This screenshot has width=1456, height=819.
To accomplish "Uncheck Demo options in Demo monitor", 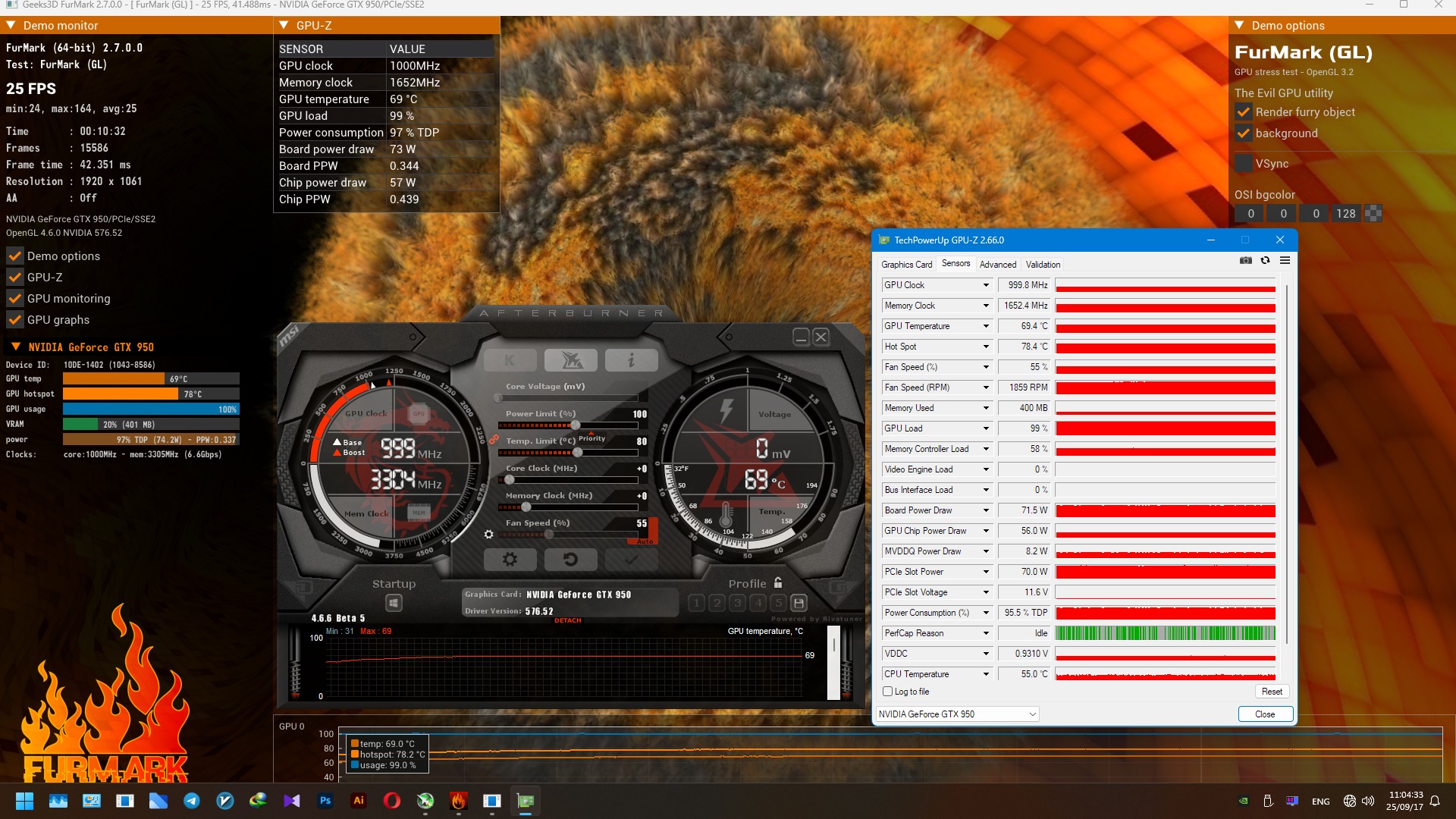I will [15, 256].
